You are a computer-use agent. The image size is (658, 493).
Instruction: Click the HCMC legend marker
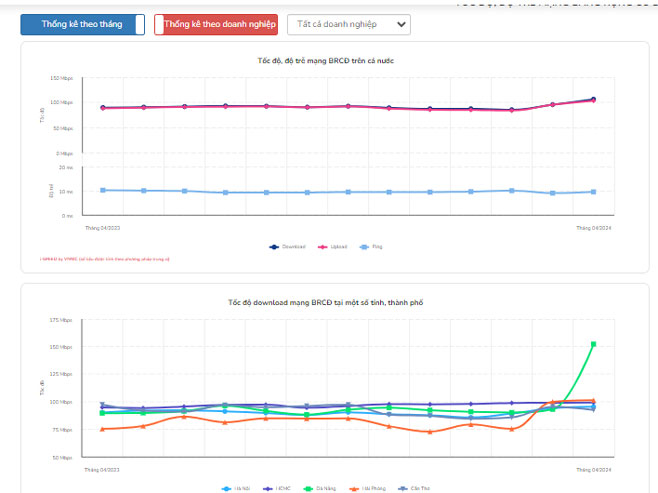click(269, 488)
